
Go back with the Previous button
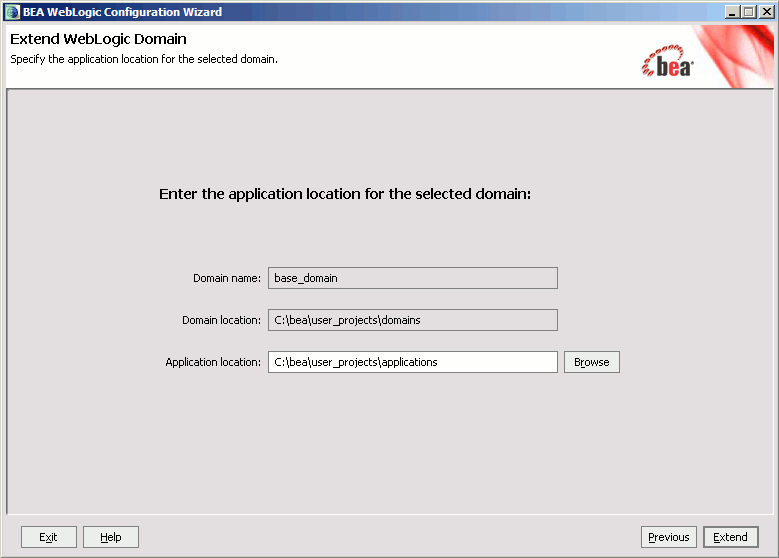tap(668, 537)
